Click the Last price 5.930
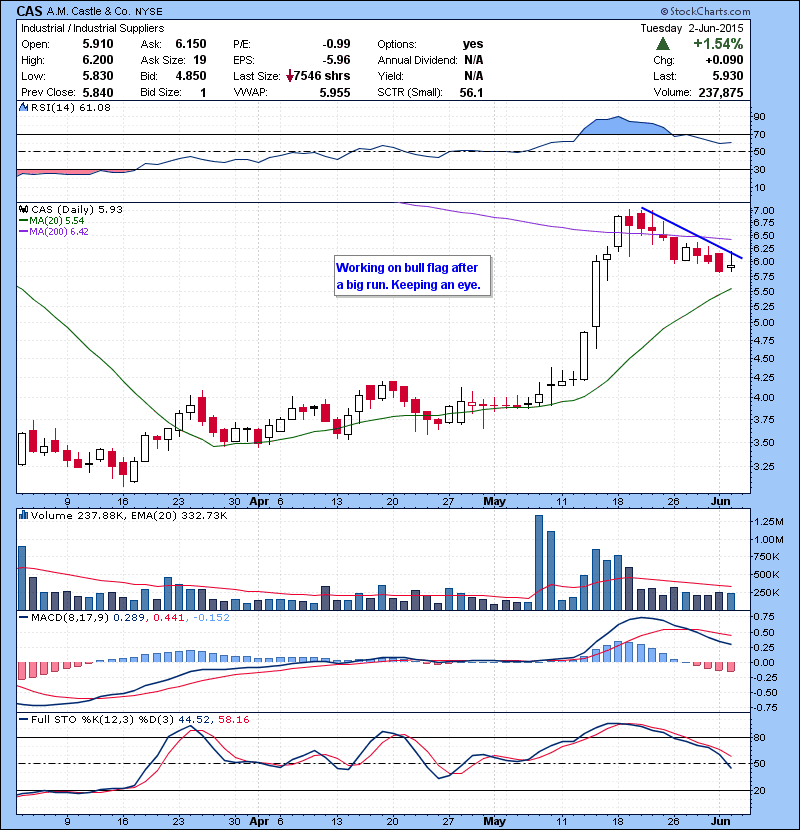800x830 pixels. pyautogui.click(x=728, y=76)
